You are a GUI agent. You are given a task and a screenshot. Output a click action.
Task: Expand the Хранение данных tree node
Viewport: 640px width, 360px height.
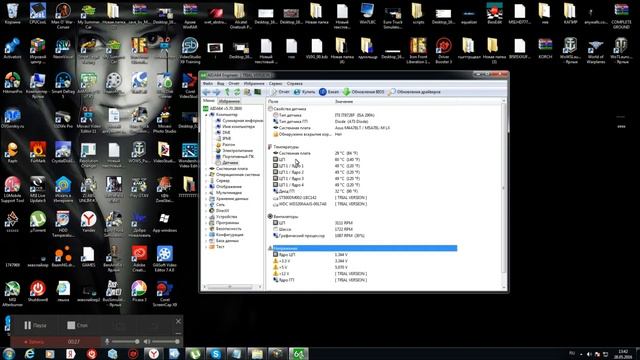pyautogui.click(x=206, y=199)
